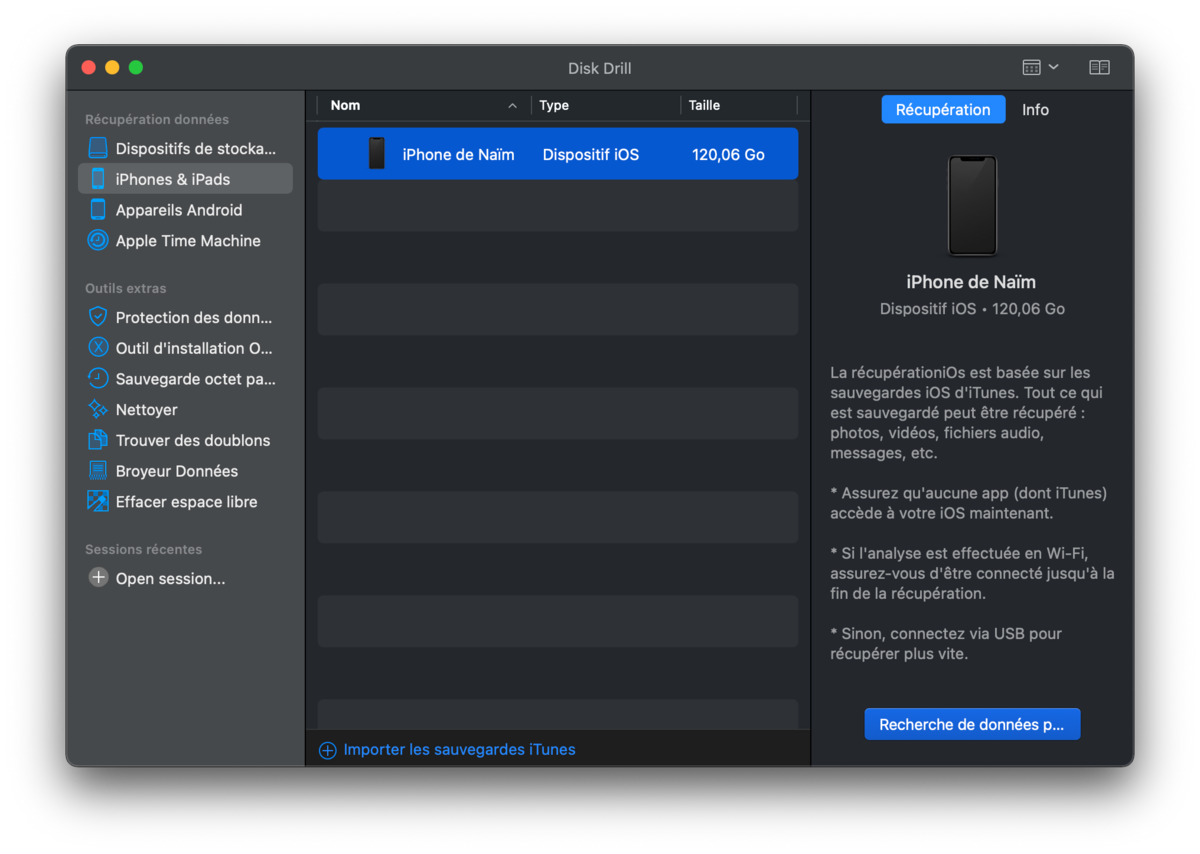
Task: Open Protection des données tool
Action: 185,317
